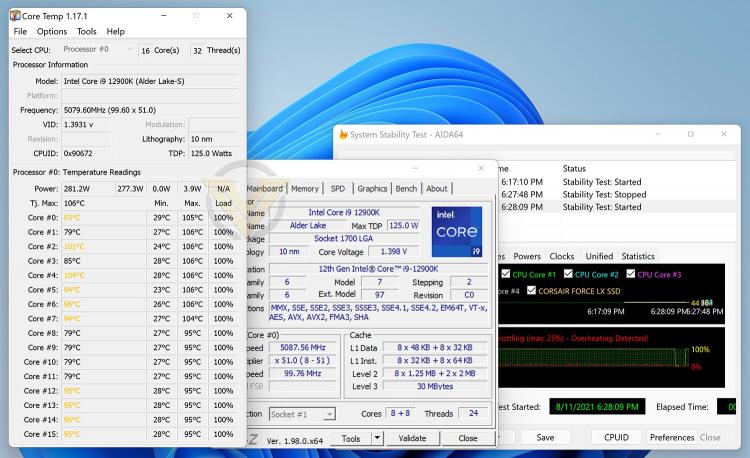Click the Intel Core i9 logo in CPU-Z

pyautogui.click(x=457, y=231)
